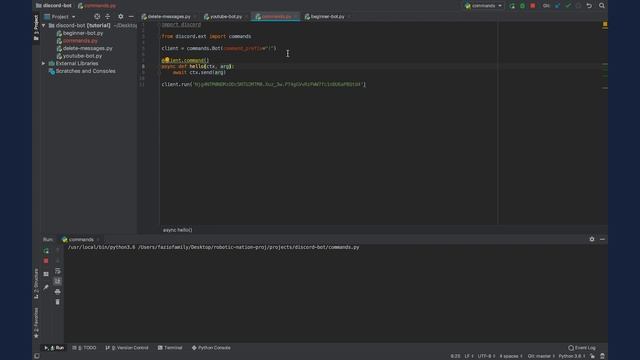
Task: Place cursor in the client.run code line
Action: (264, 84)
